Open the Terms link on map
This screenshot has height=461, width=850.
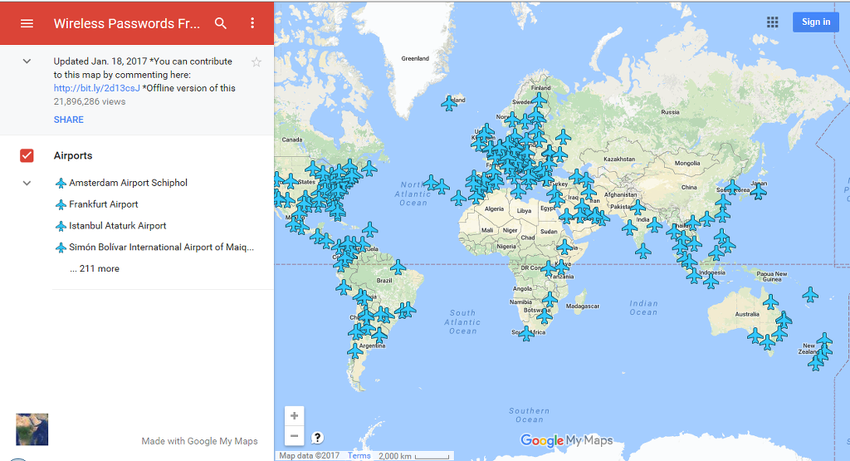click(359, 456)
